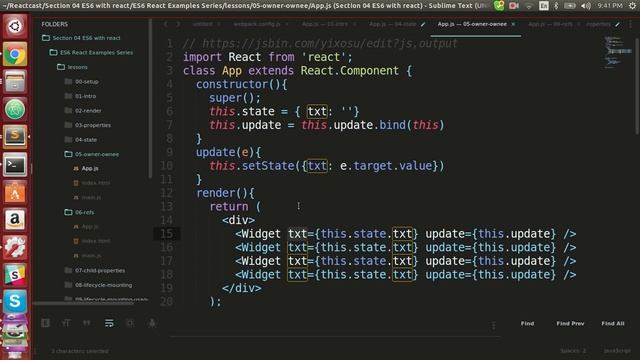Screen dimensions: 640x360
Task: Open the tab list dropdown at tab bar end
Action: tap(631, 24)
